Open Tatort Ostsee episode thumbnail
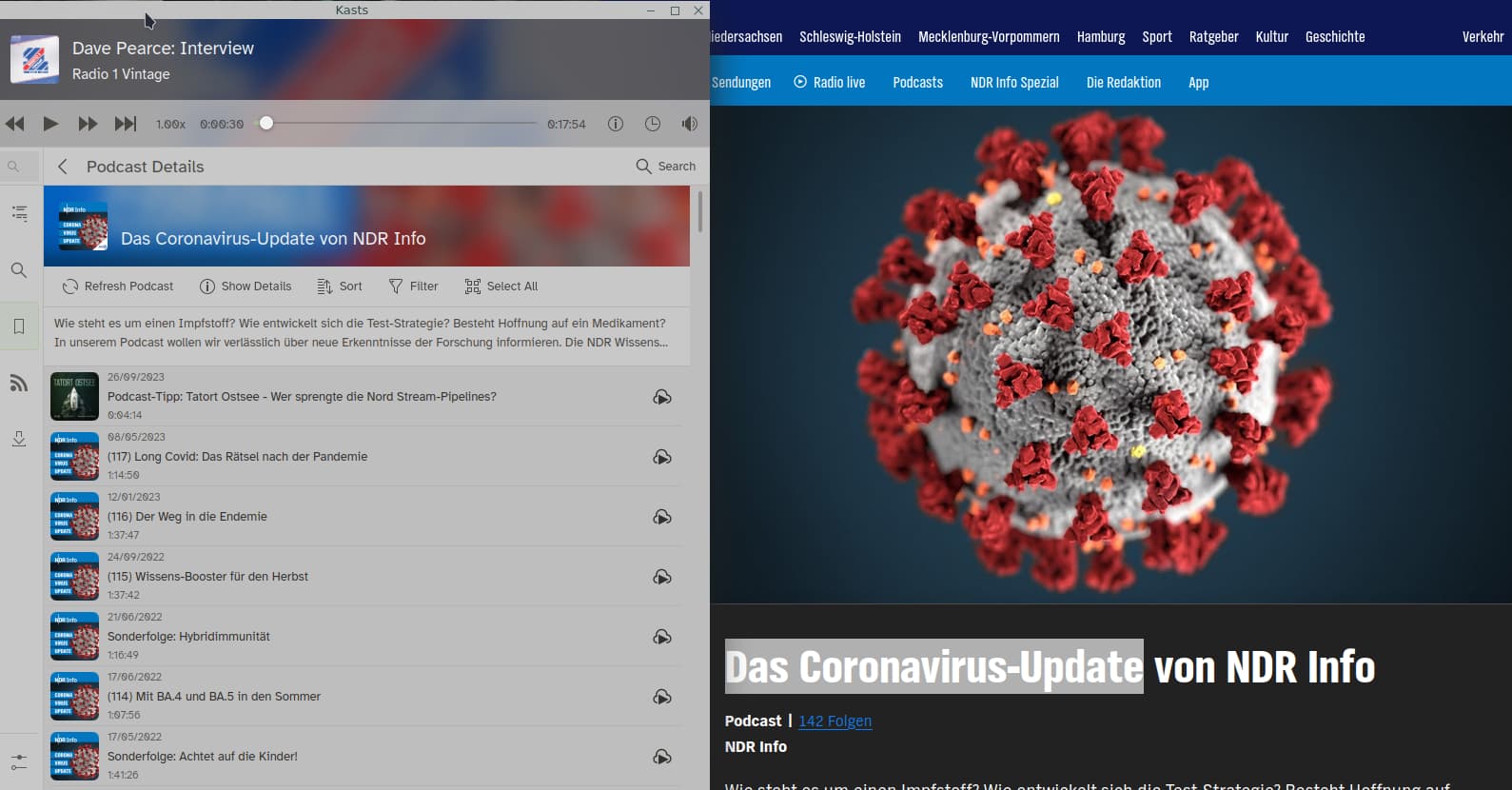The width and height of the screenshot is (1512, 790). coord(74,396)
